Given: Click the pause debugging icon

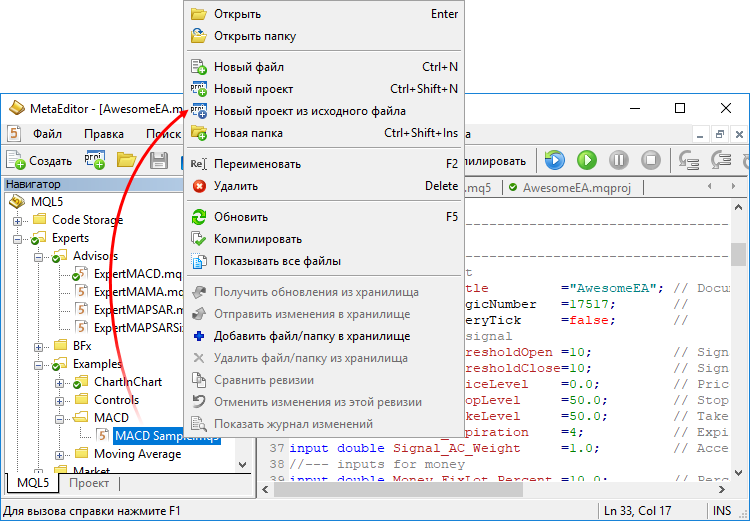Looking at the screenshot, I should 618,160.
